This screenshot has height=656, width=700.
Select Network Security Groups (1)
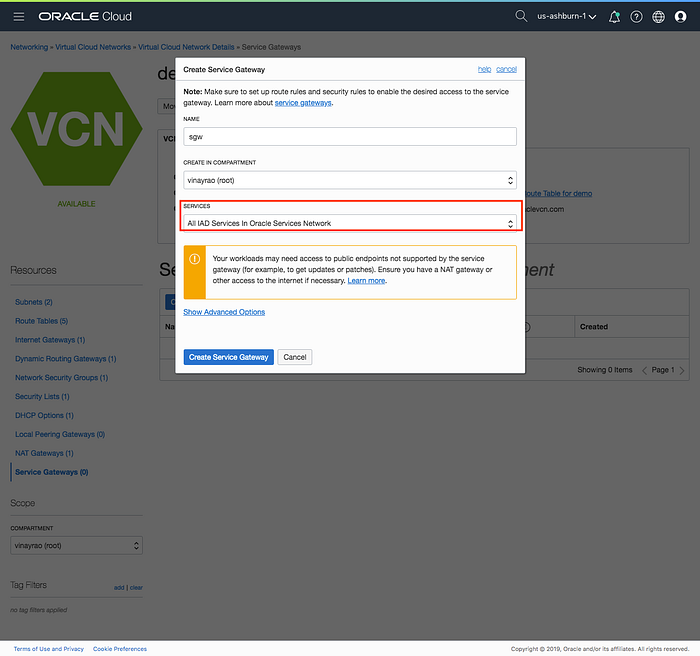tap(62, 377)
